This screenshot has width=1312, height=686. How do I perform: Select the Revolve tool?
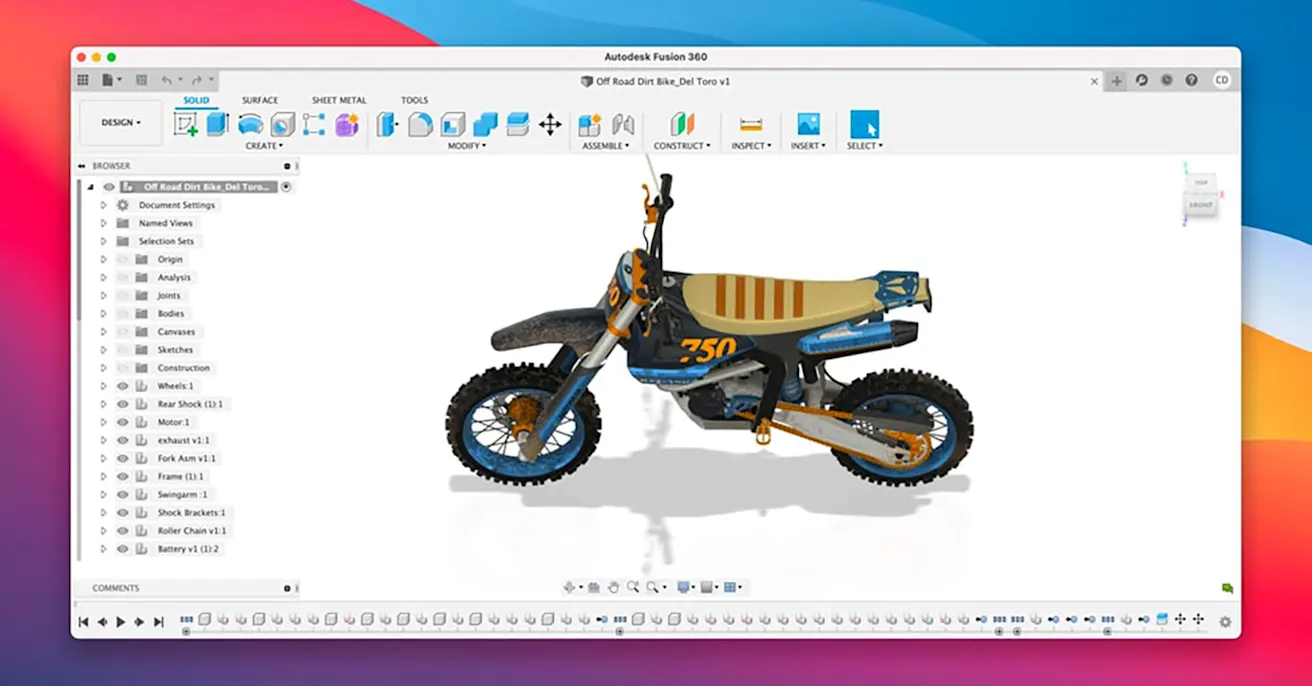250,124
